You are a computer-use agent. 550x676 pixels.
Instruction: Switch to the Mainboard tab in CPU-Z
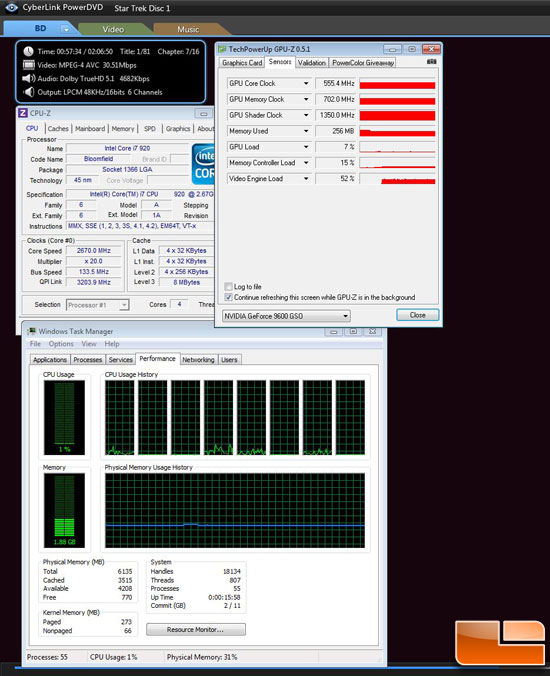pyautogui.click(x=90, y=128)
